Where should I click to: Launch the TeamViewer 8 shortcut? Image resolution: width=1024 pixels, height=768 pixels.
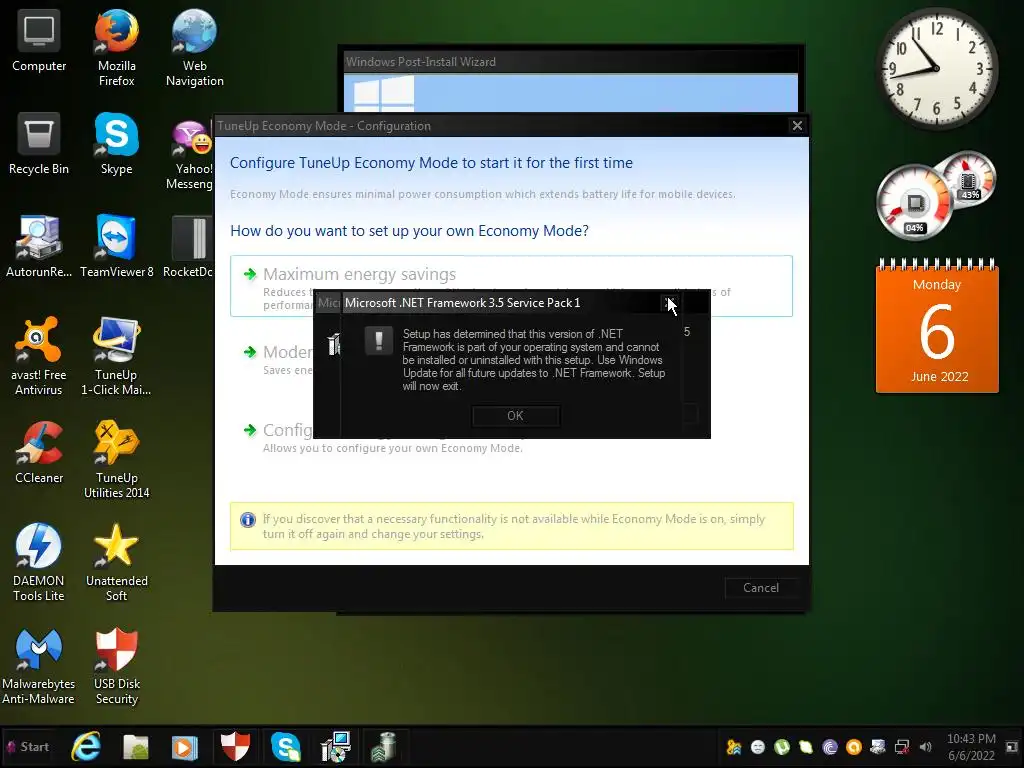(116, 246)
